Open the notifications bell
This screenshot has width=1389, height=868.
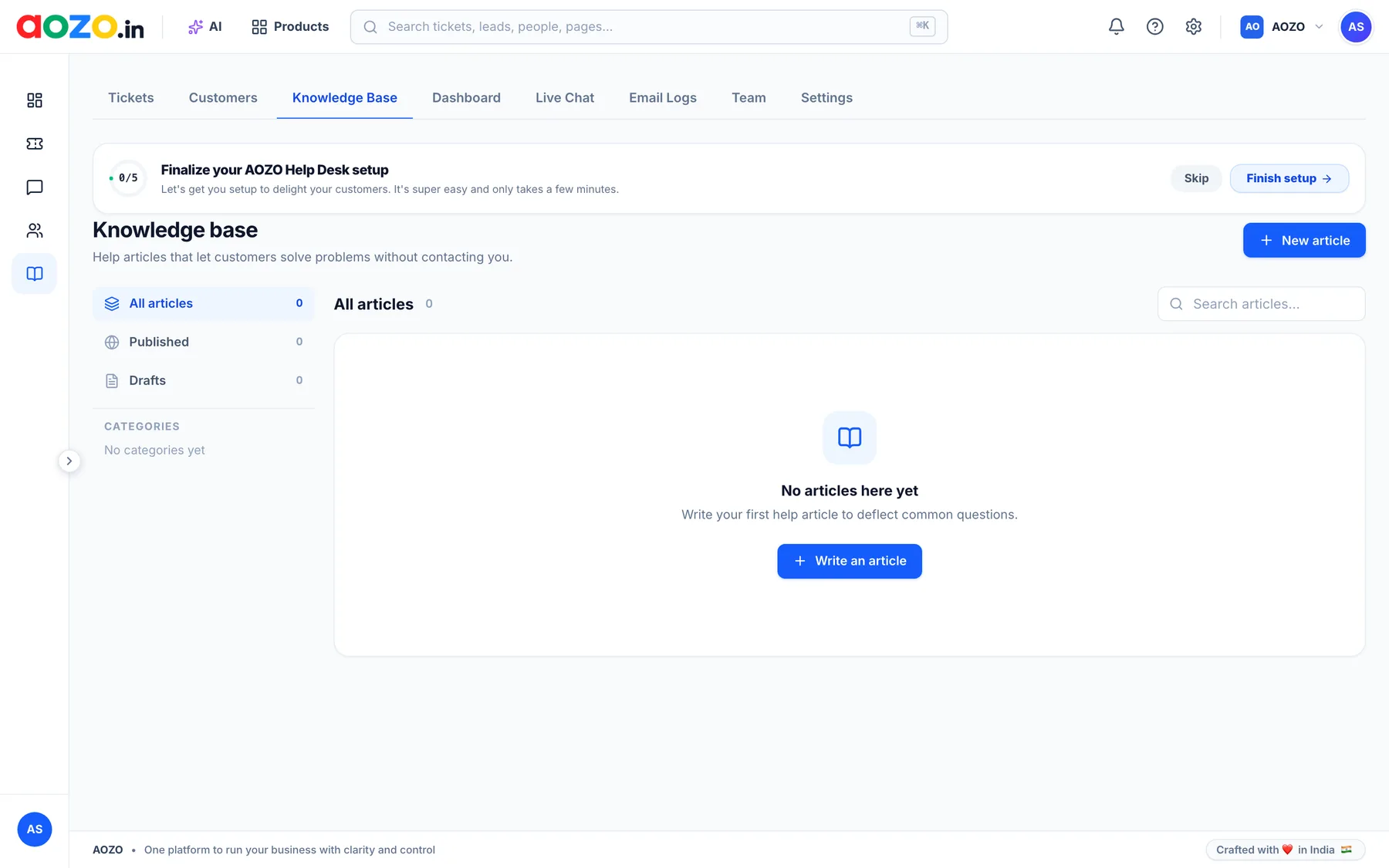pyautogui.click(x=1116, y=27)
